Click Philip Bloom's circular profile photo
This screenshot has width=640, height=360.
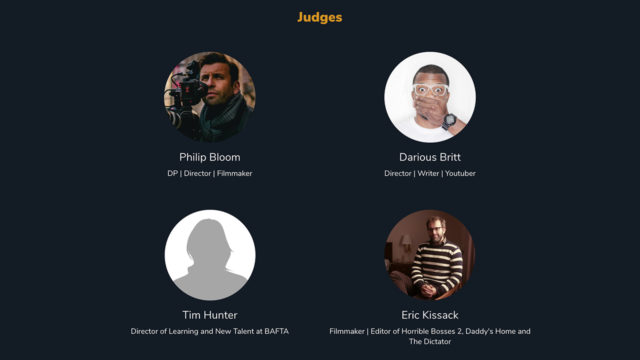click(210, 97)
